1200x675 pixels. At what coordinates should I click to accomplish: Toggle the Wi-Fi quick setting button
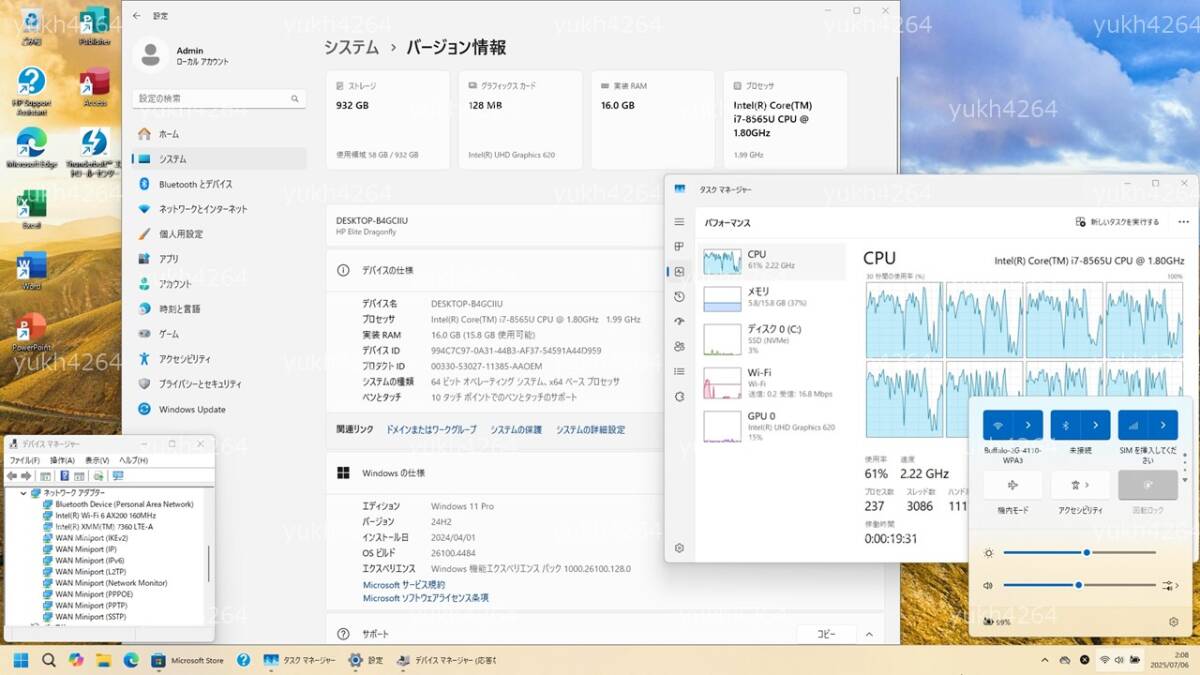(998, 425)
